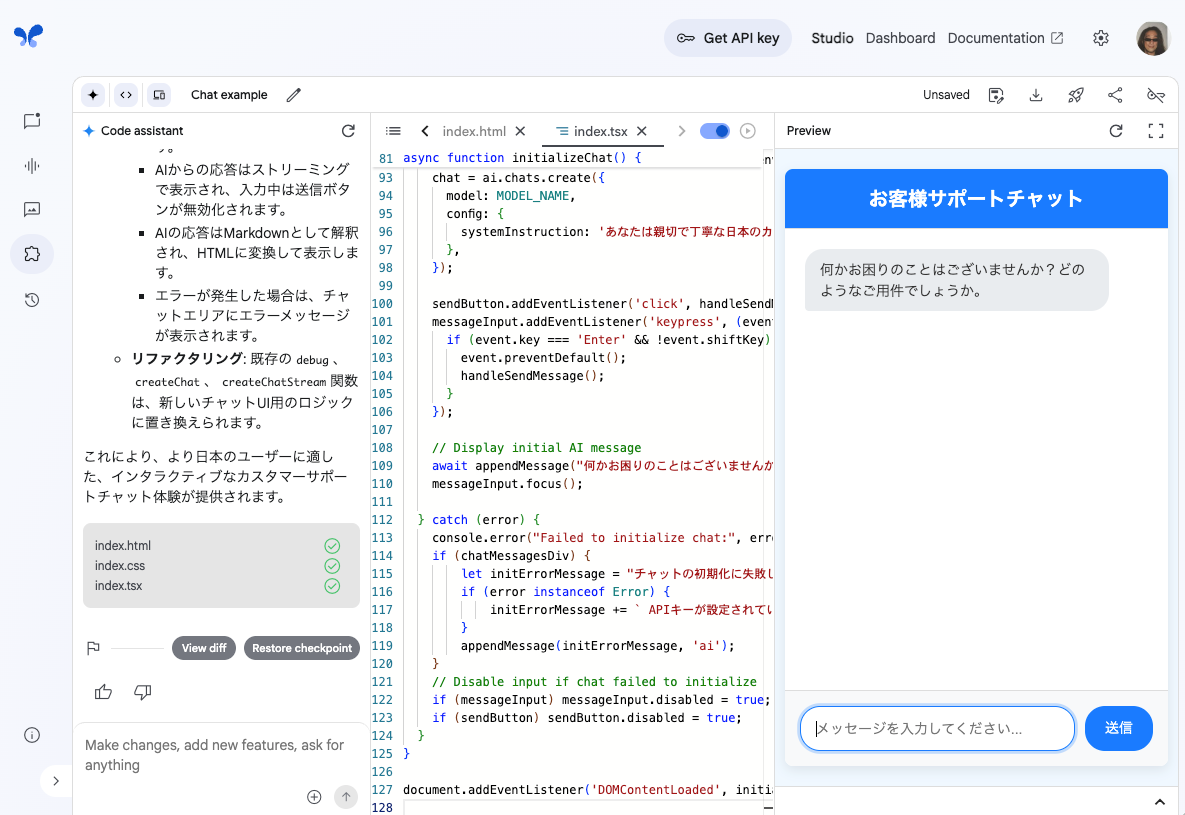This screenshot has height=815, width=1185.
Task: Open the settings gear
Action: coord(1101,38)
